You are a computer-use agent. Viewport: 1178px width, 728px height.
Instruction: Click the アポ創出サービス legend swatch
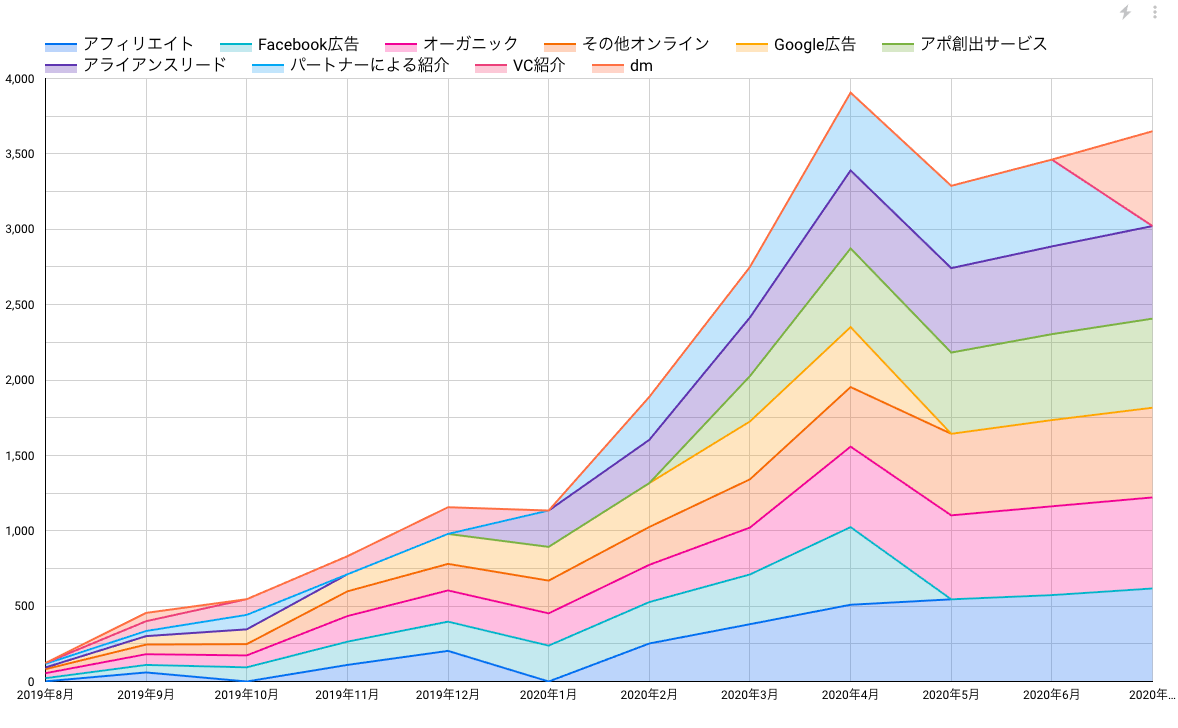tap(898, 46)
